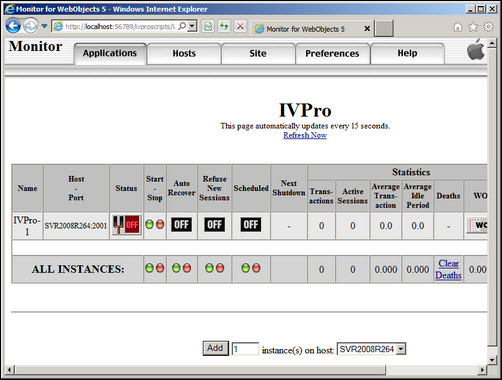Open the address bar autocomplete dropdown
This screenshot has height=380, width=502.
192,26
